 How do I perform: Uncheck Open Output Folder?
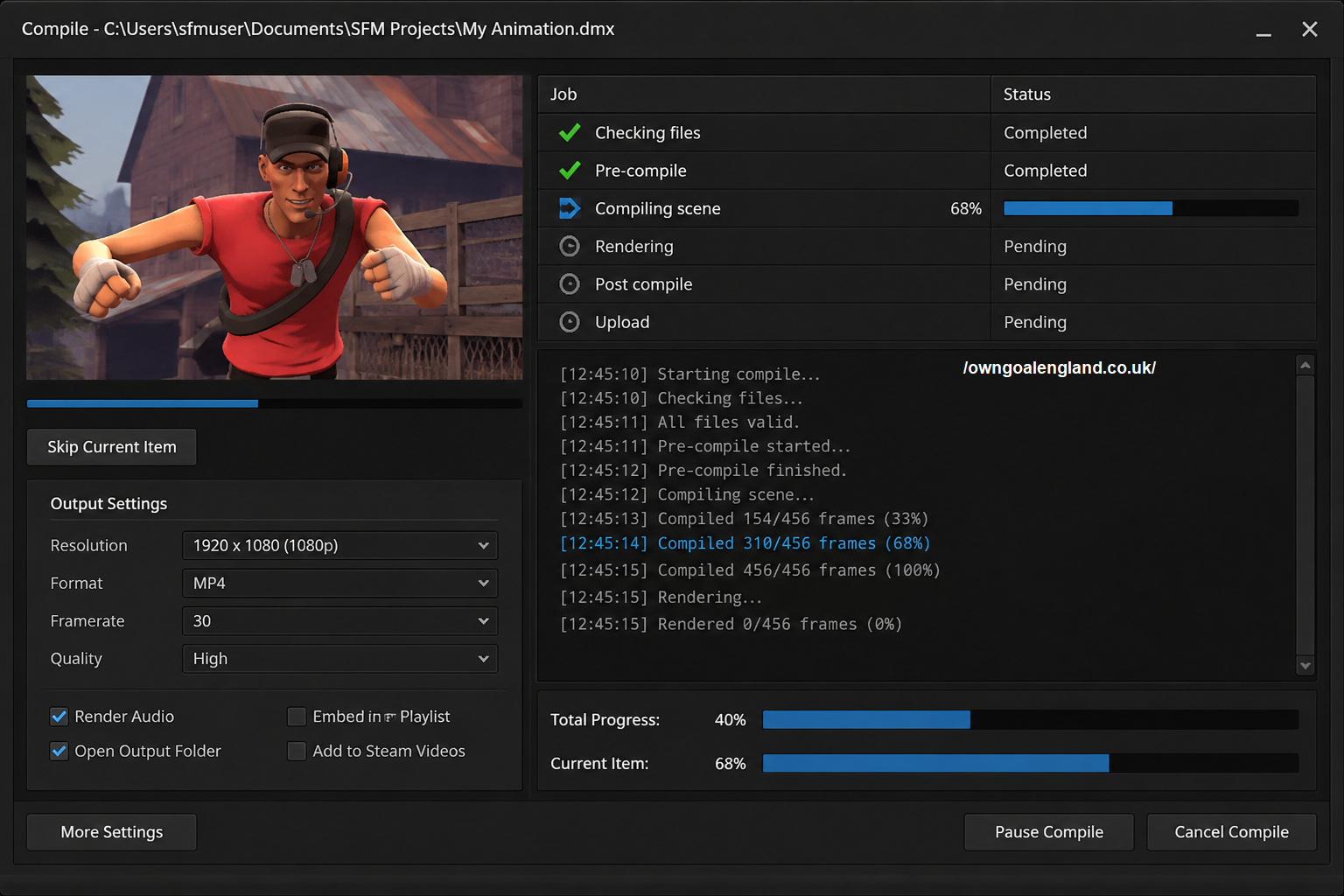click(59, 751)
